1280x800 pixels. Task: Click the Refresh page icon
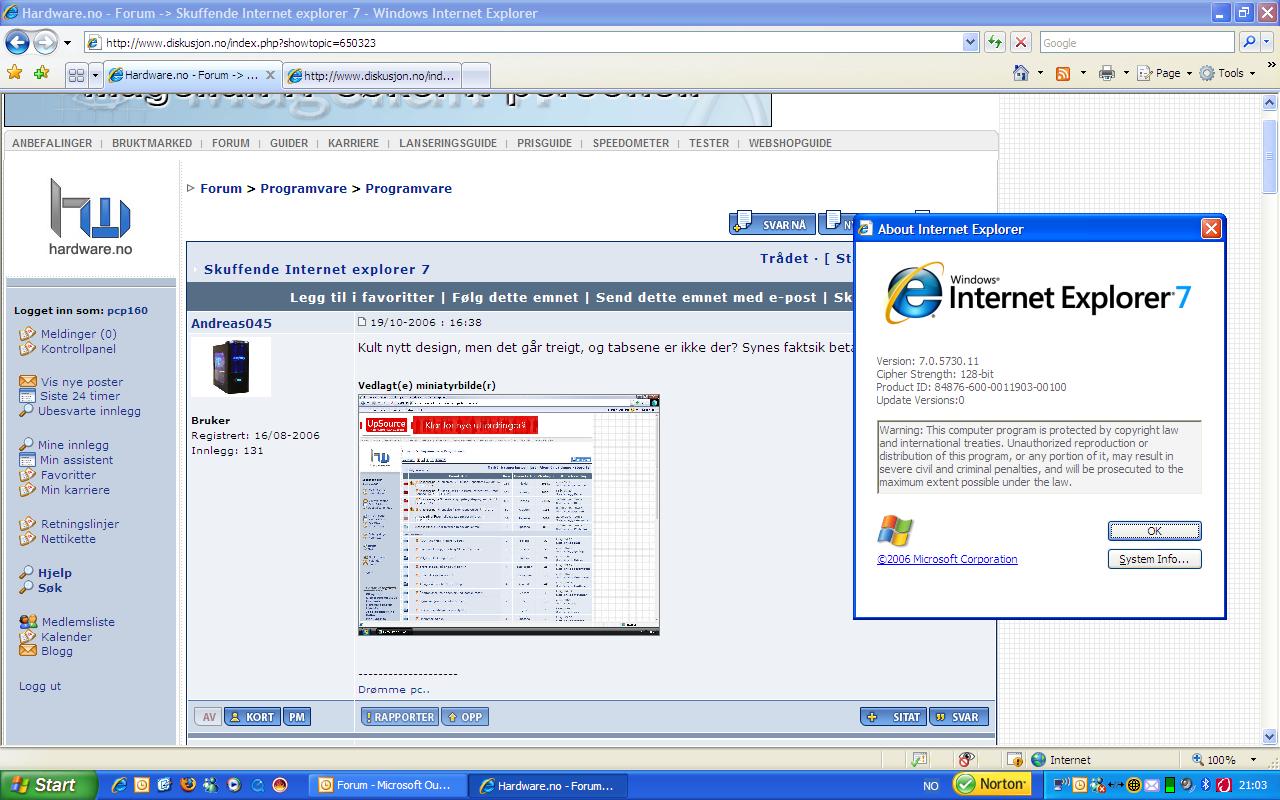click(x=995, y=43)
